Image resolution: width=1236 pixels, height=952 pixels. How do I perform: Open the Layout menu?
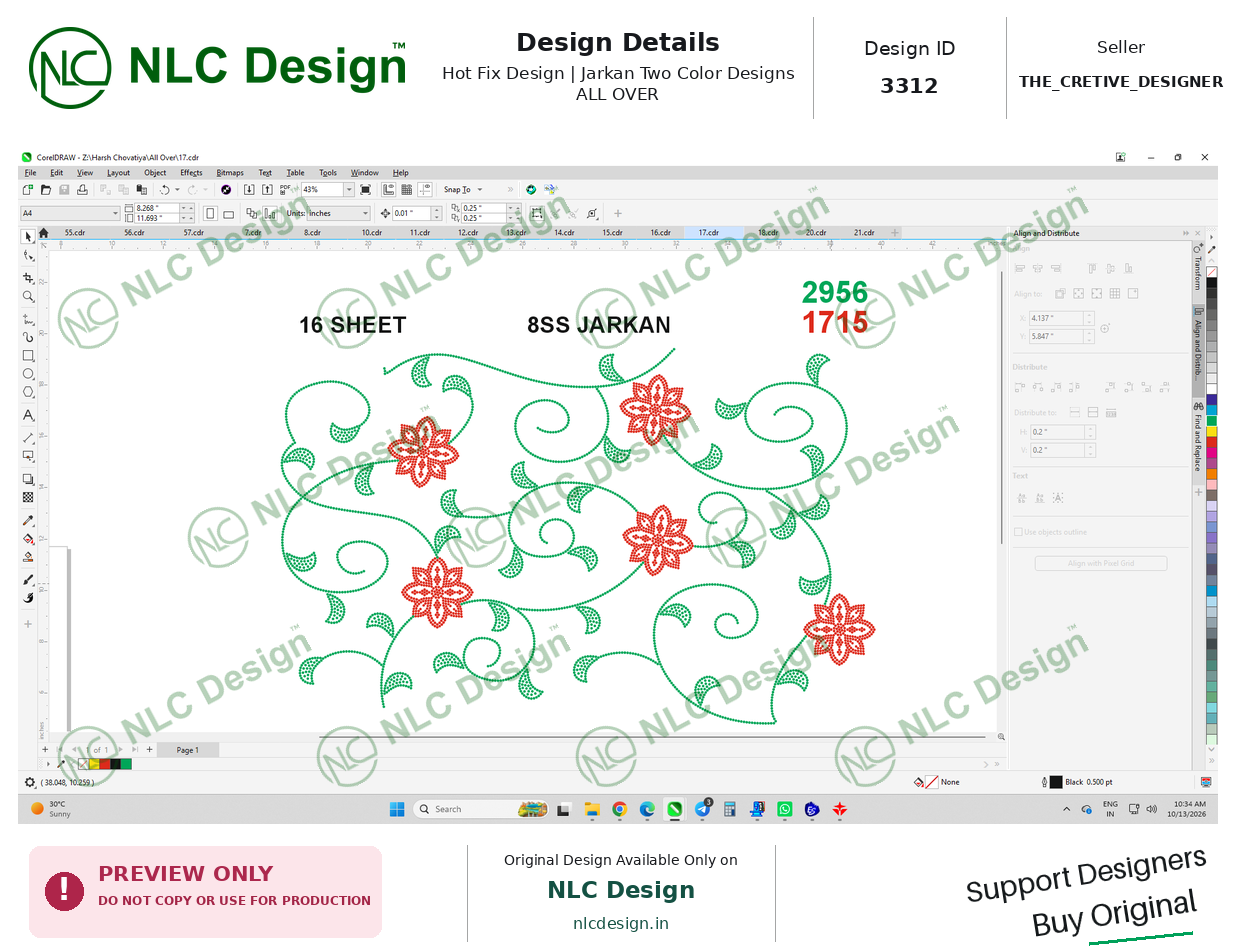click(x=118, y=173)
